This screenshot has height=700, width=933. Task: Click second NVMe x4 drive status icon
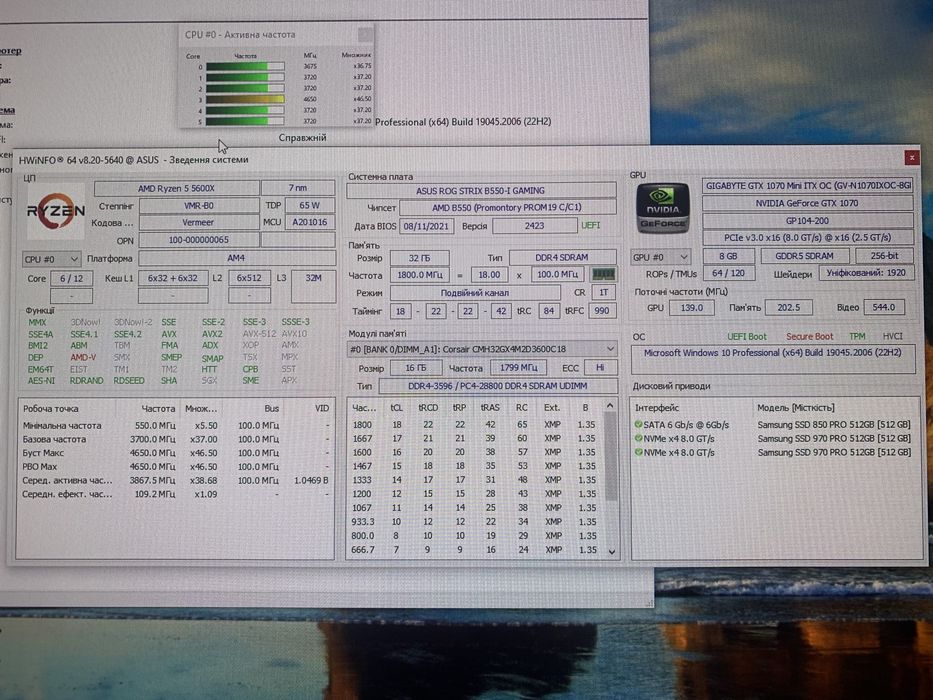click(638, 452)
